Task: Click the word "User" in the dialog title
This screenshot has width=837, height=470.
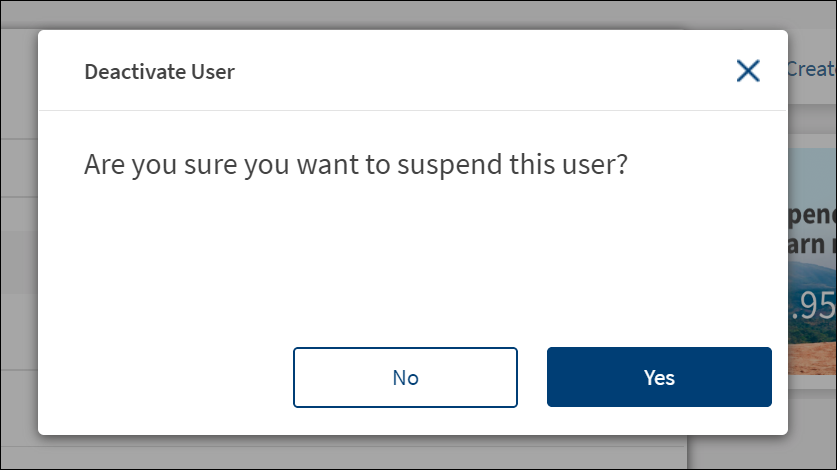Action: (x=214, y=71)
